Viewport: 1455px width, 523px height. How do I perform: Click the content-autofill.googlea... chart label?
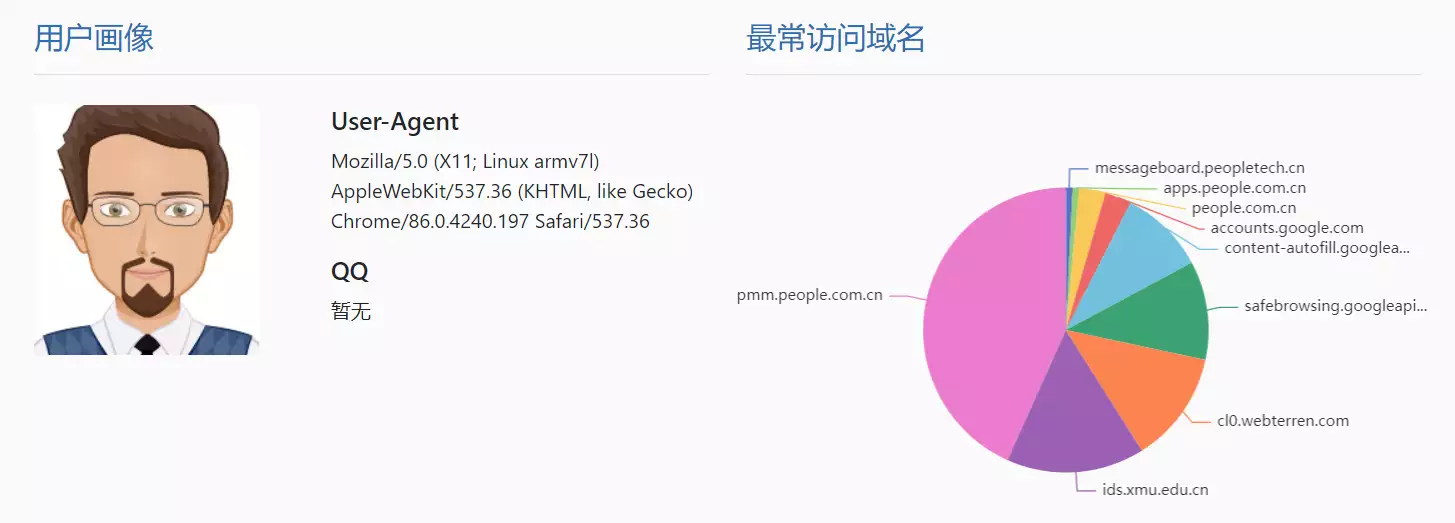pos(1317,248)
